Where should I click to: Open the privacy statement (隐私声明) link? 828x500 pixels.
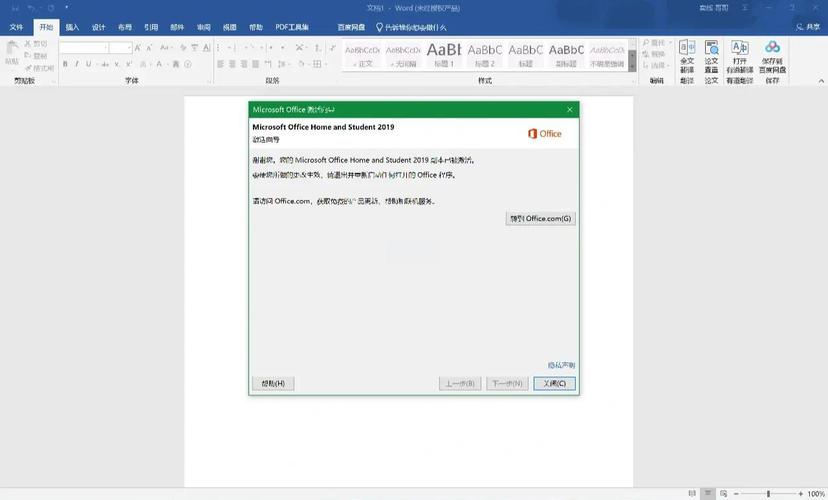pos(561,365)
